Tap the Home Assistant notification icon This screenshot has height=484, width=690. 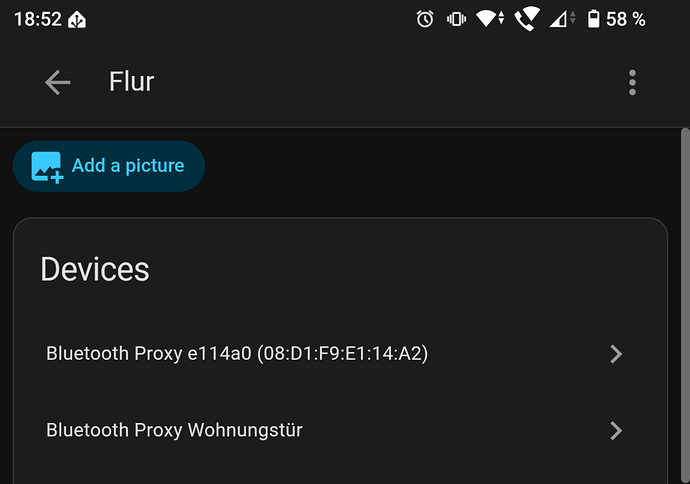click(77, 20)
